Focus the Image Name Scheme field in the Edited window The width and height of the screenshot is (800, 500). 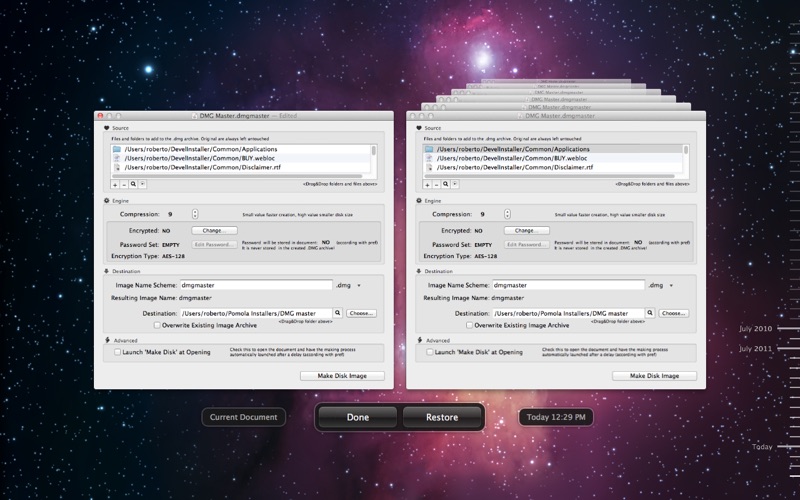tap(256, 285)
